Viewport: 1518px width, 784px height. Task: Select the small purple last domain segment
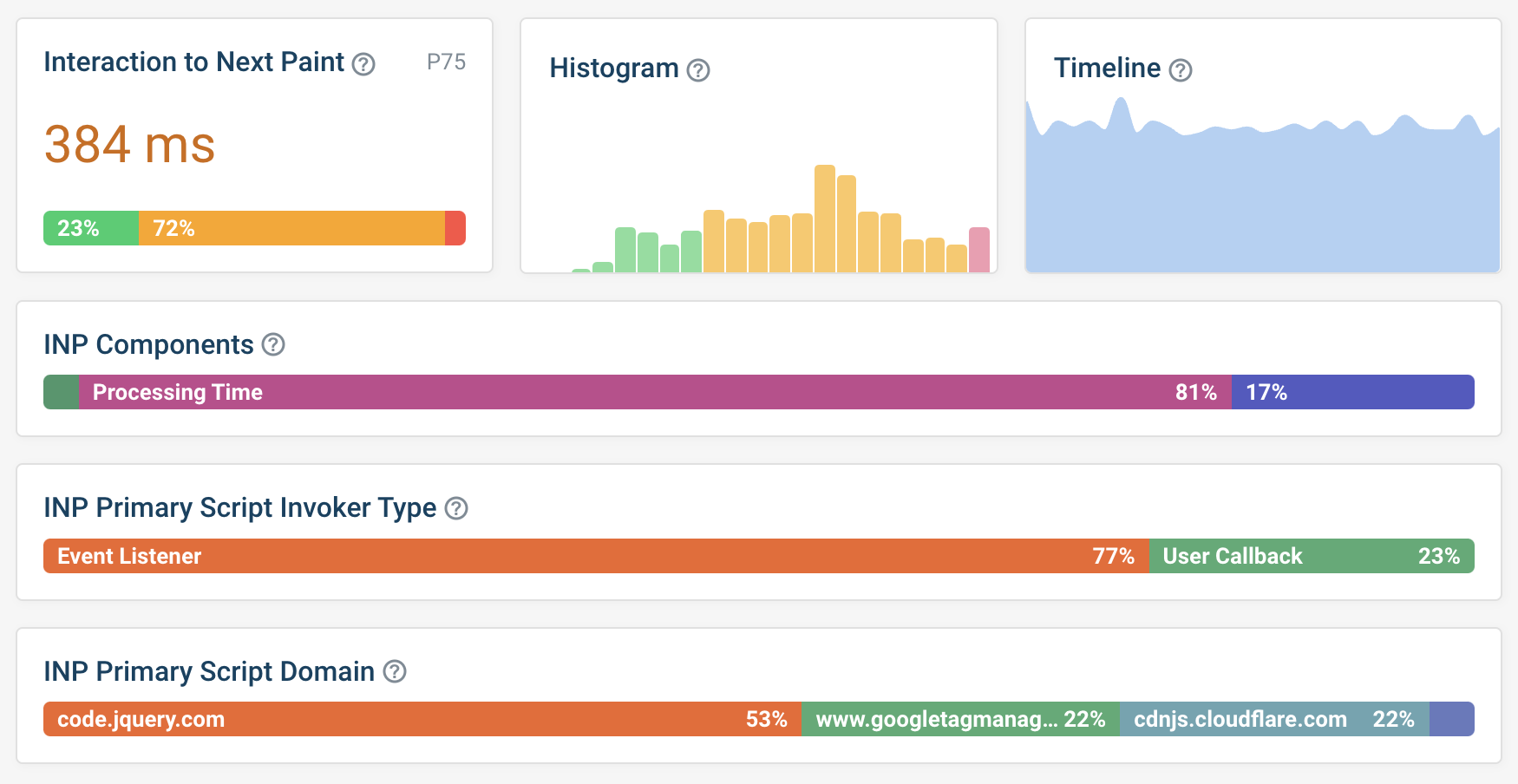pos(1452,719)
